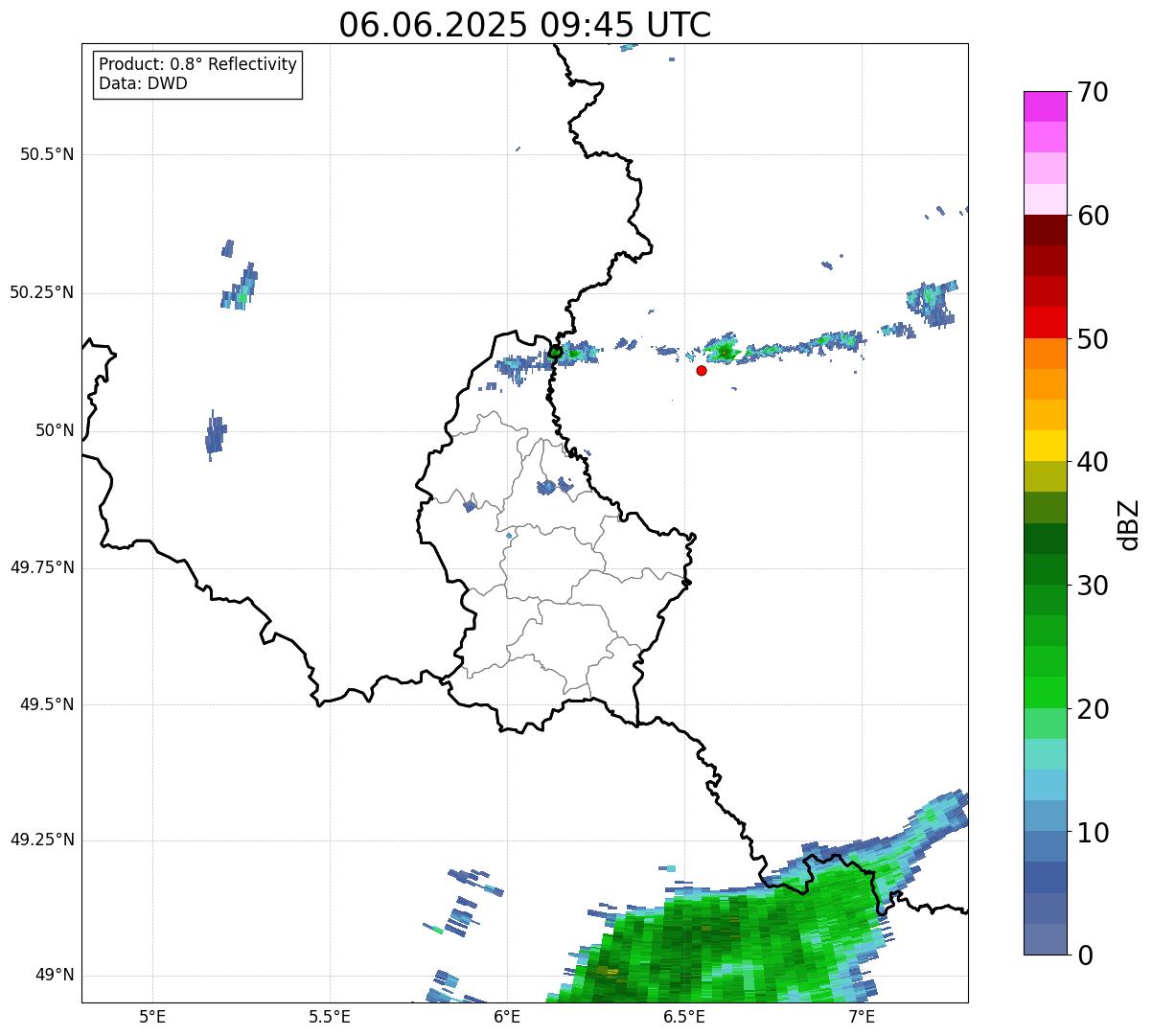
Task: Click the 6°E longitude label
Action: 507,1017
